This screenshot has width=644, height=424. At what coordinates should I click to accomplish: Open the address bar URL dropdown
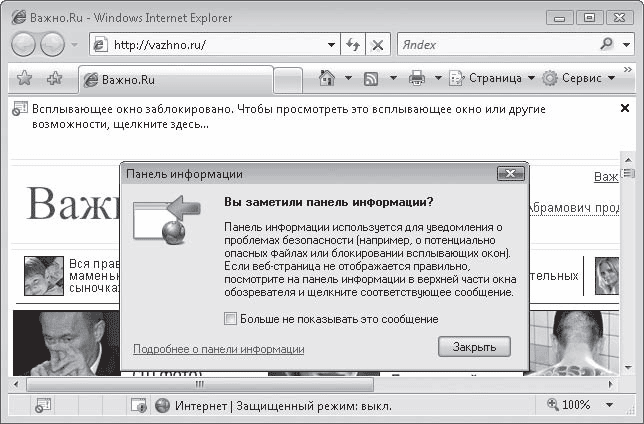tap(332, 45)
